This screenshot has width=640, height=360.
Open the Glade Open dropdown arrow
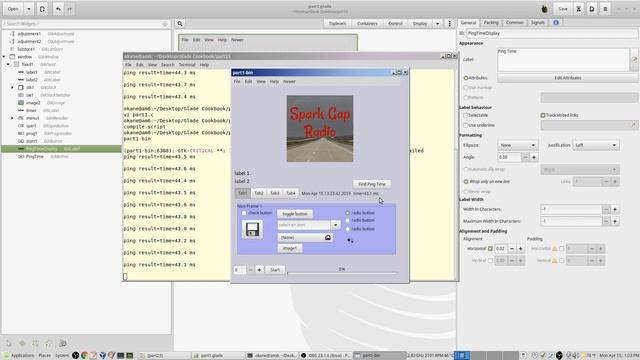(29, 9)
